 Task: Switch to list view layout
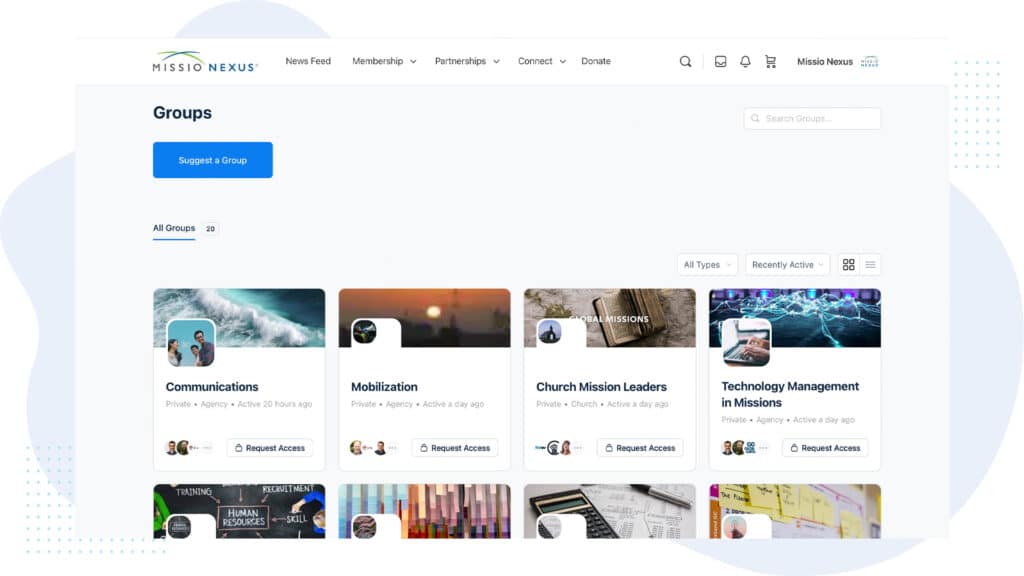tap(870, 265)
